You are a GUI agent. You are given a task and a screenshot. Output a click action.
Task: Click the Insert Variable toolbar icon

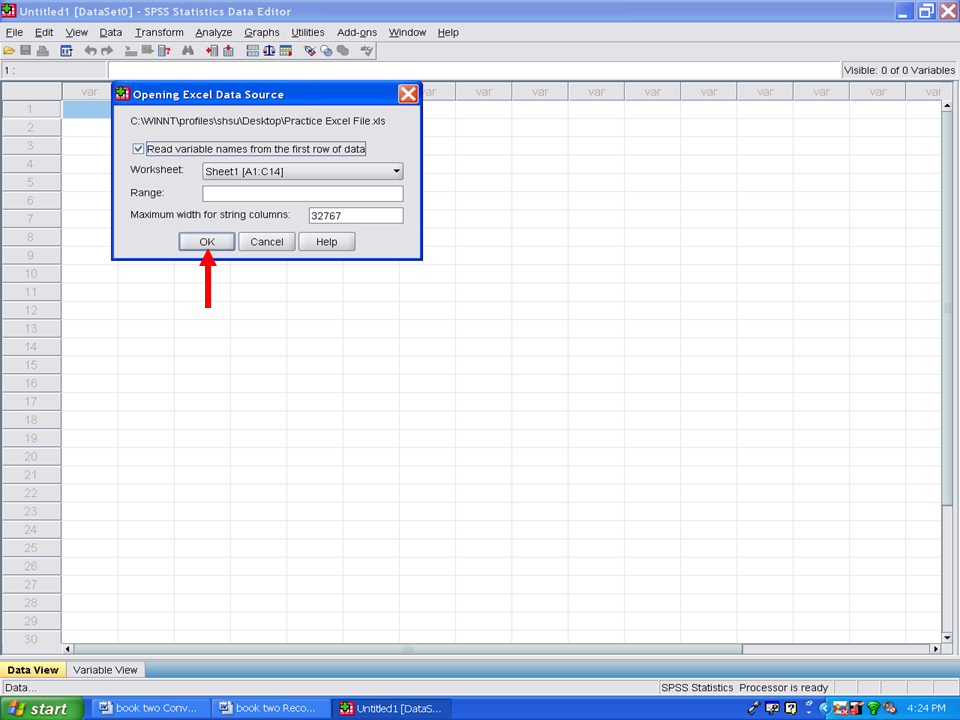click(x=228, y=50)
